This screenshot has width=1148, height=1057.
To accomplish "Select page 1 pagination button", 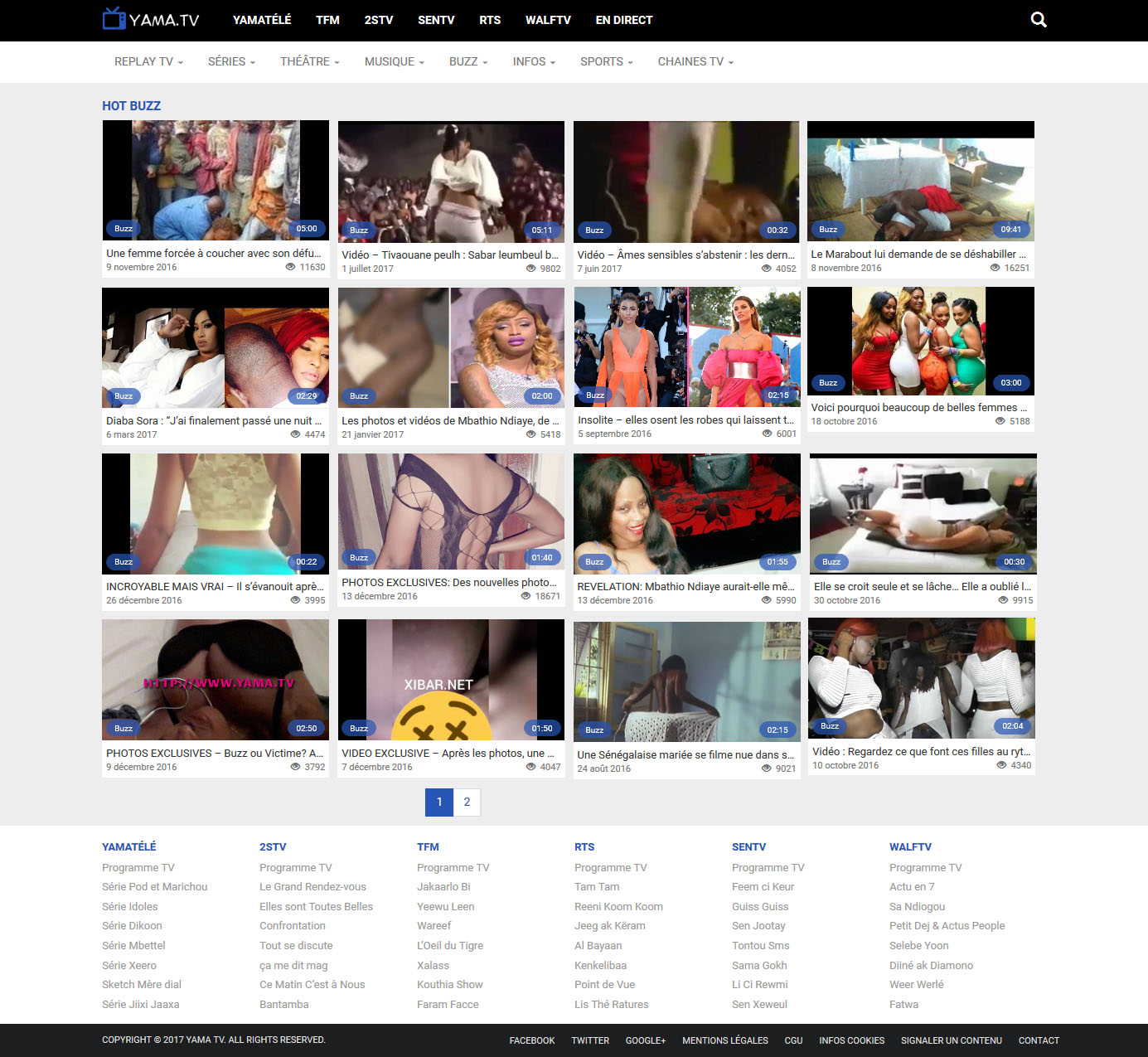I will pos(439,802).
